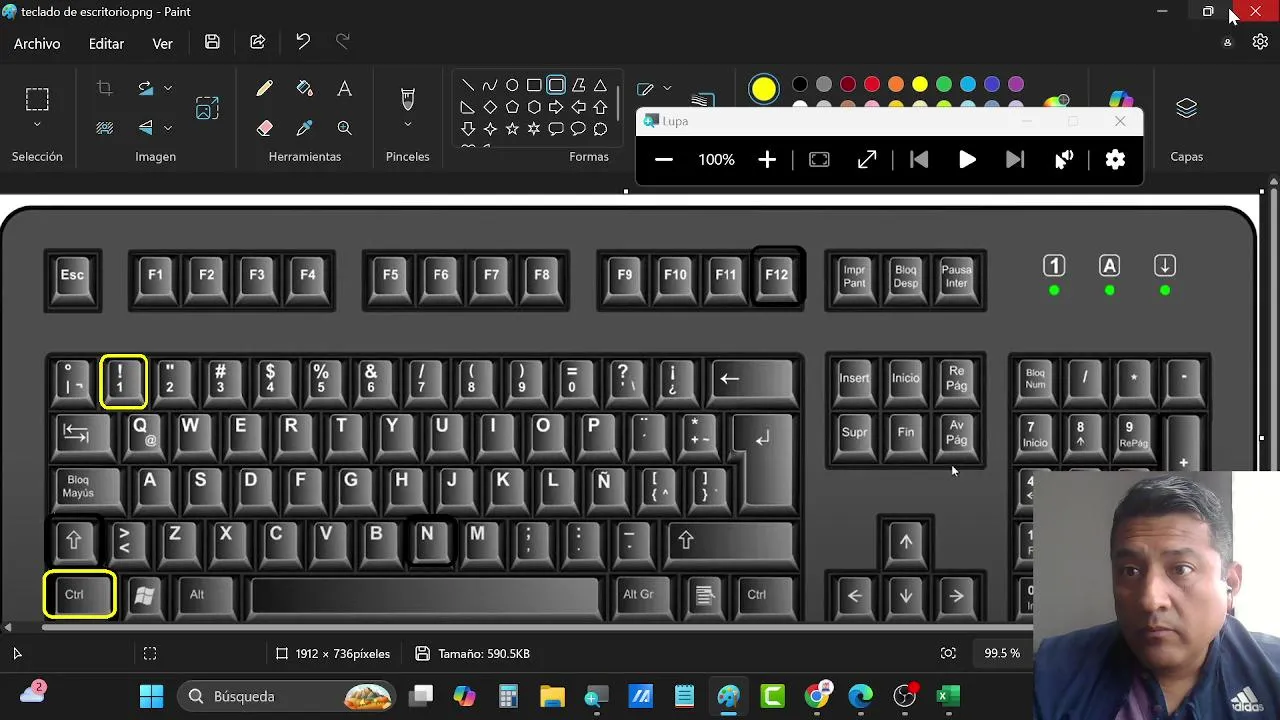
Task: Open the Archivo menu
Action: point(37,44)
